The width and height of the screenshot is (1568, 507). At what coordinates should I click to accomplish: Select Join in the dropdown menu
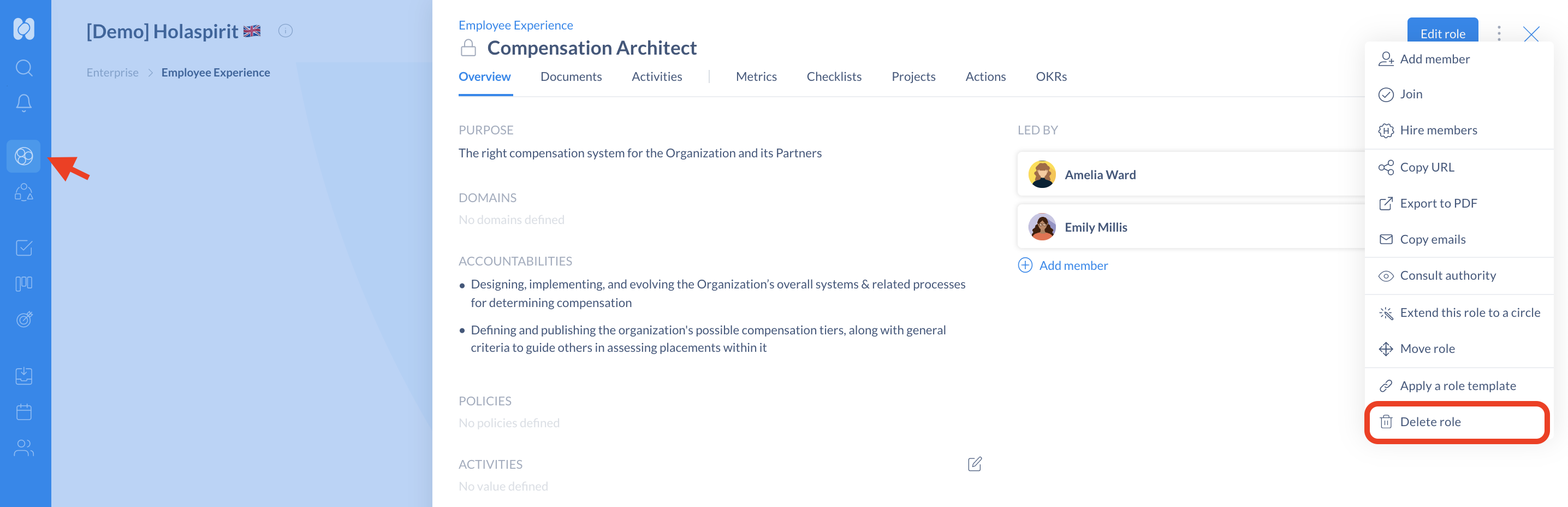pos(1458,95)
